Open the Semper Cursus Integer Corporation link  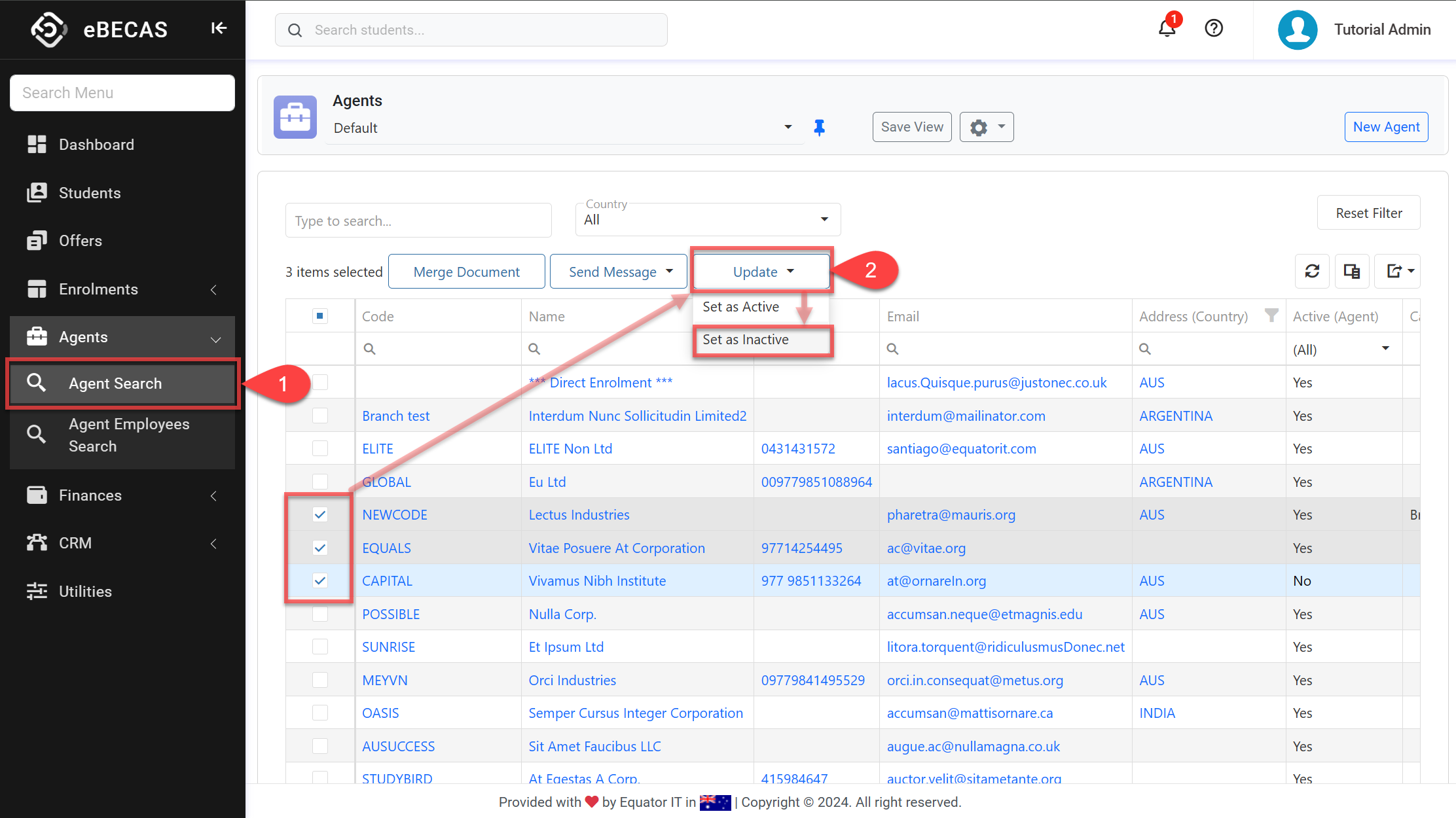[636, 713]
